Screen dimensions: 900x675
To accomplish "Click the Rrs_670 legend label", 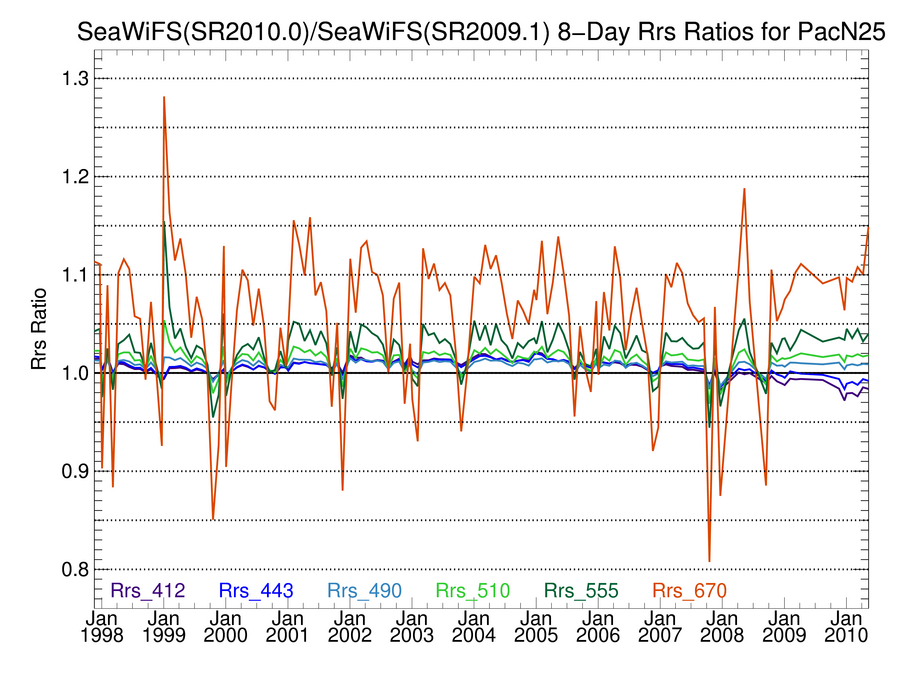I will pyautogui.click(x=690, y=591).
